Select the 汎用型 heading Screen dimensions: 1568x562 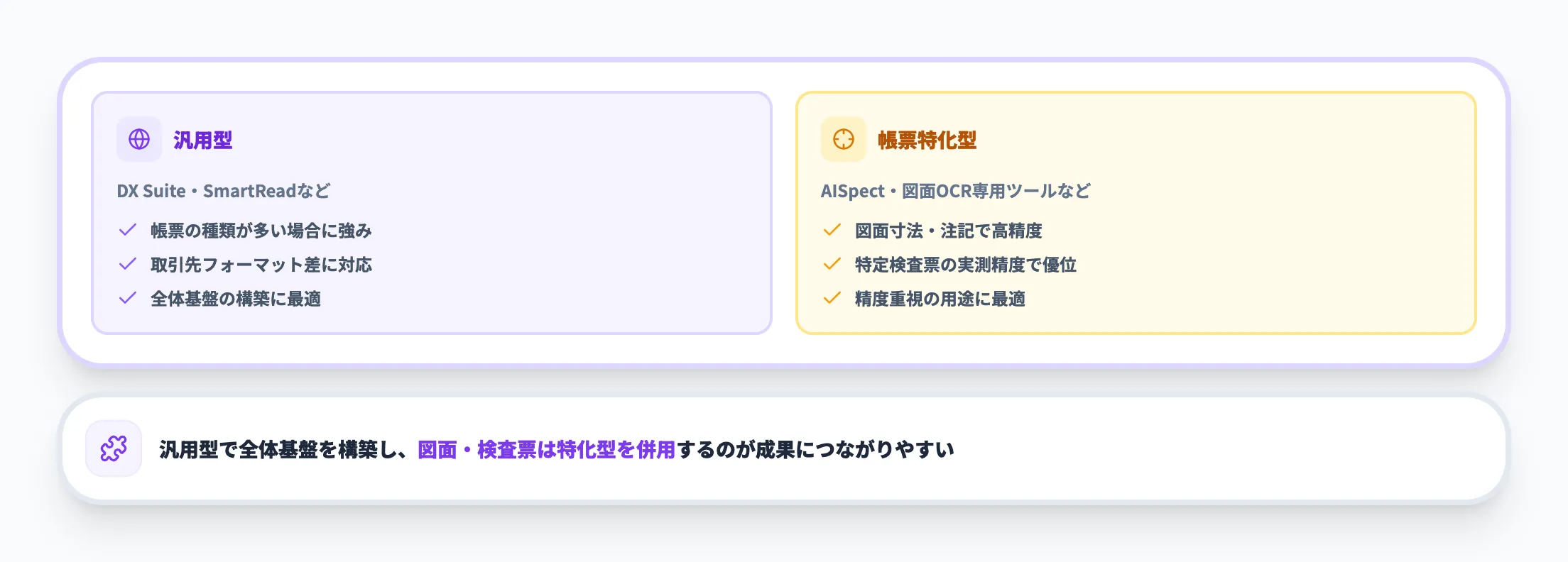[x=203, y=140]
